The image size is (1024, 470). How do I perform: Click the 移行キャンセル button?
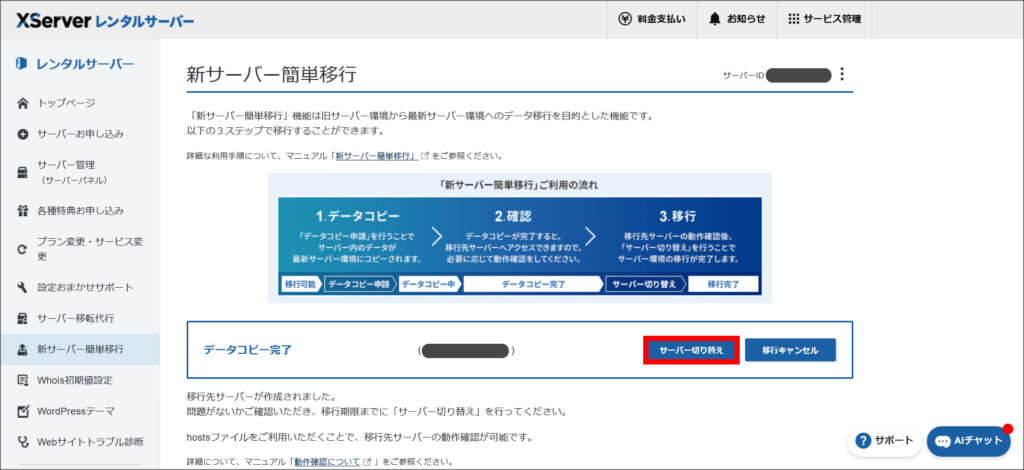[x=790, y=351]
